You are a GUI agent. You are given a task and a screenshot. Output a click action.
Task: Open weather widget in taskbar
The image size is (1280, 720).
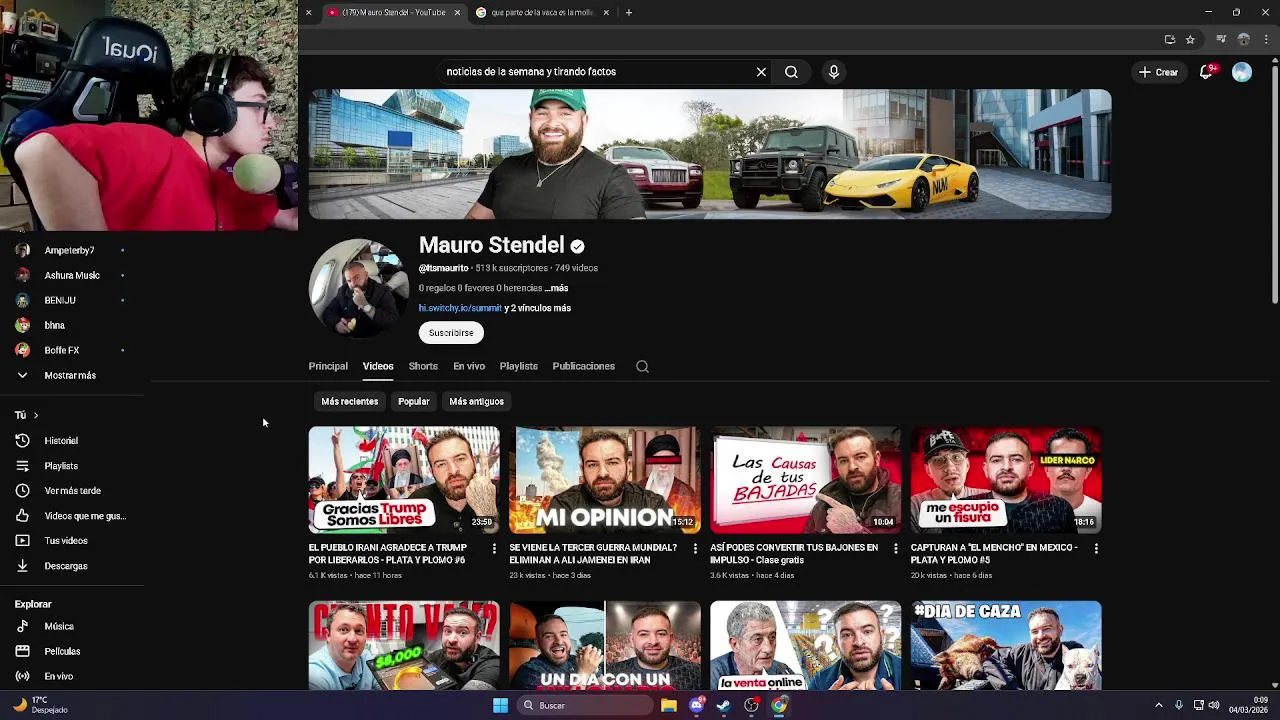[40, 705]
